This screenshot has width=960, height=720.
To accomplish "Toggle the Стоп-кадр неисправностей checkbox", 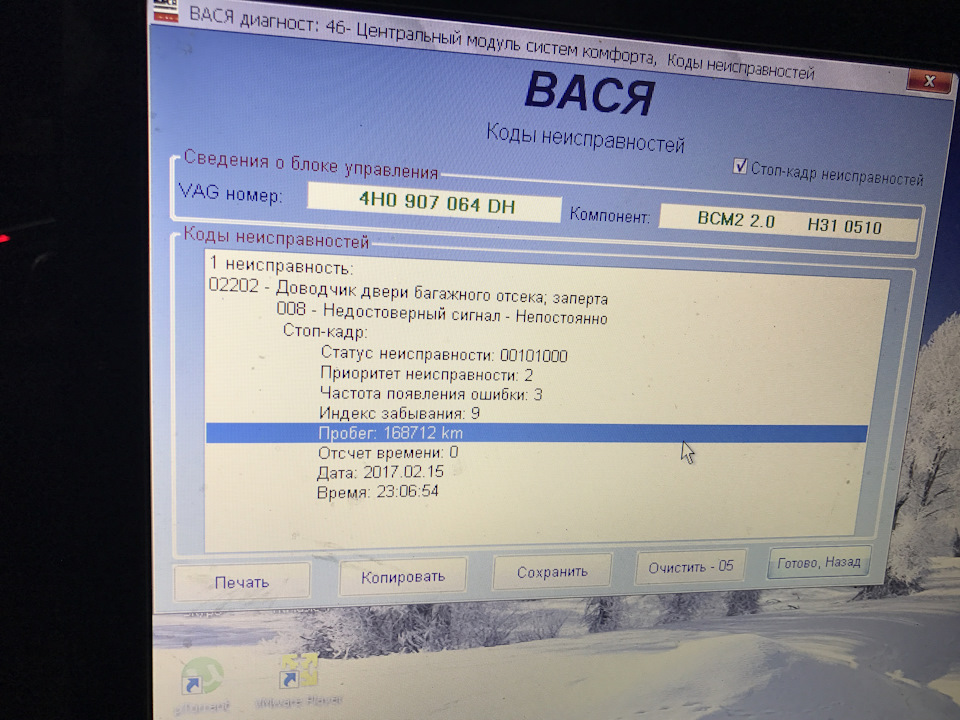I will [740, 166].
